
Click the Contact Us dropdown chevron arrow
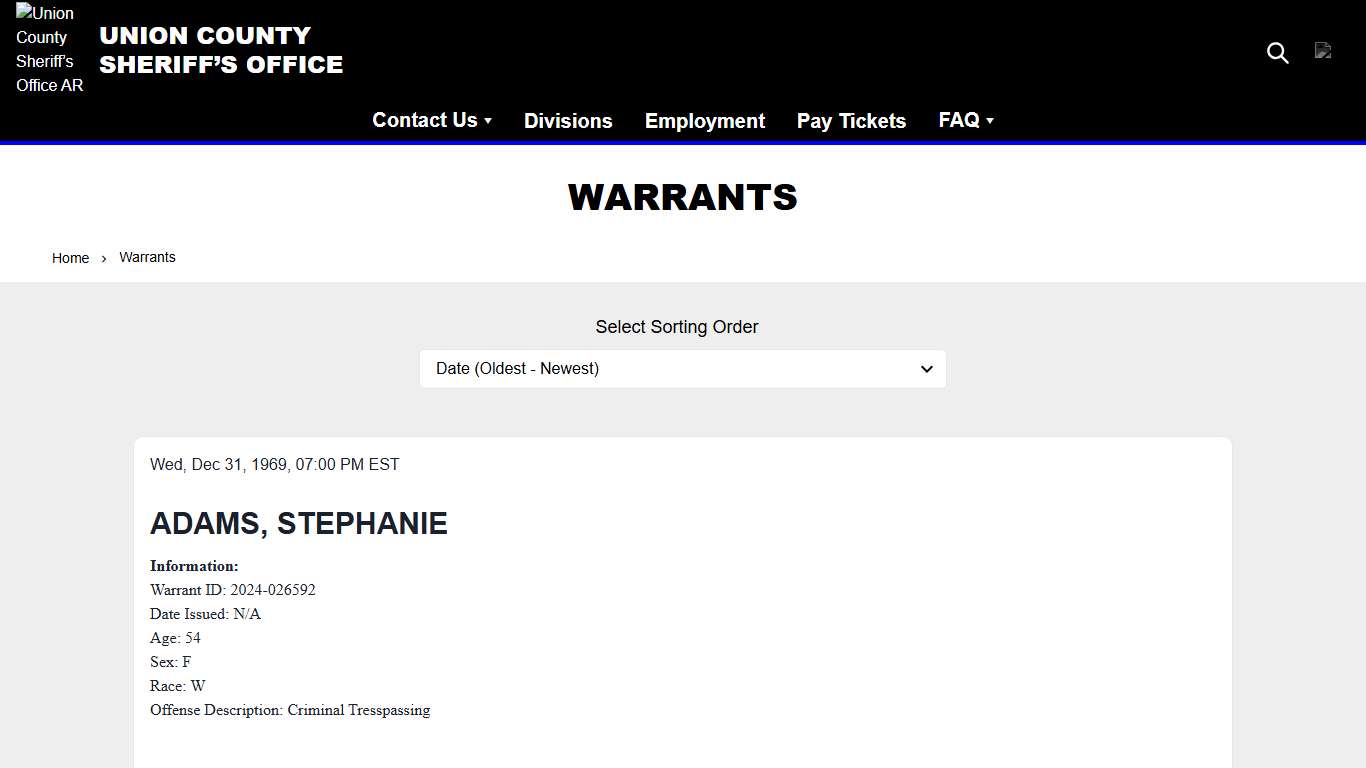pos(488,120)
